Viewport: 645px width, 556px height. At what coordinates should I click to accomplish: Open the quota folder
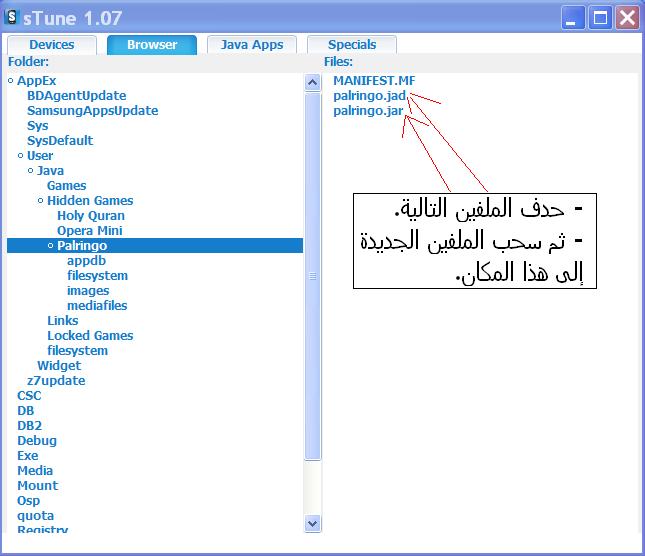point(35,516)
